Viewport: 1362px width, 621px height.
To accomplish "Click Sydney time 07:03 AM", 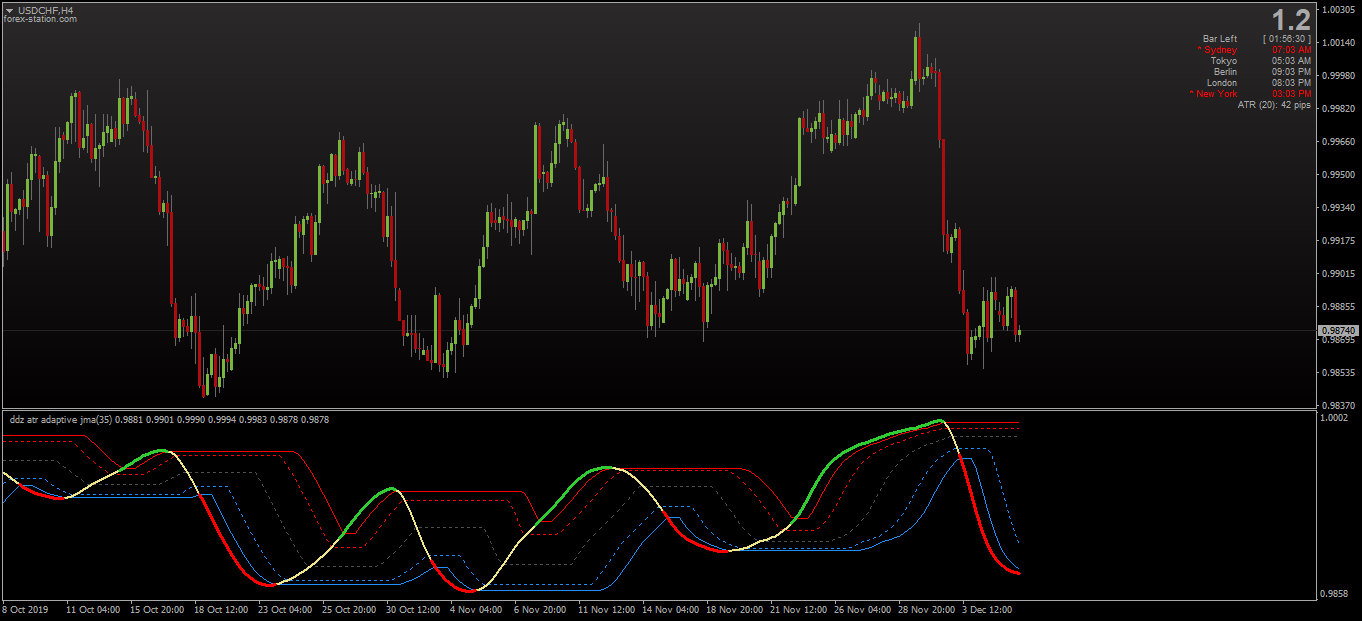I will pos(1291,50).
